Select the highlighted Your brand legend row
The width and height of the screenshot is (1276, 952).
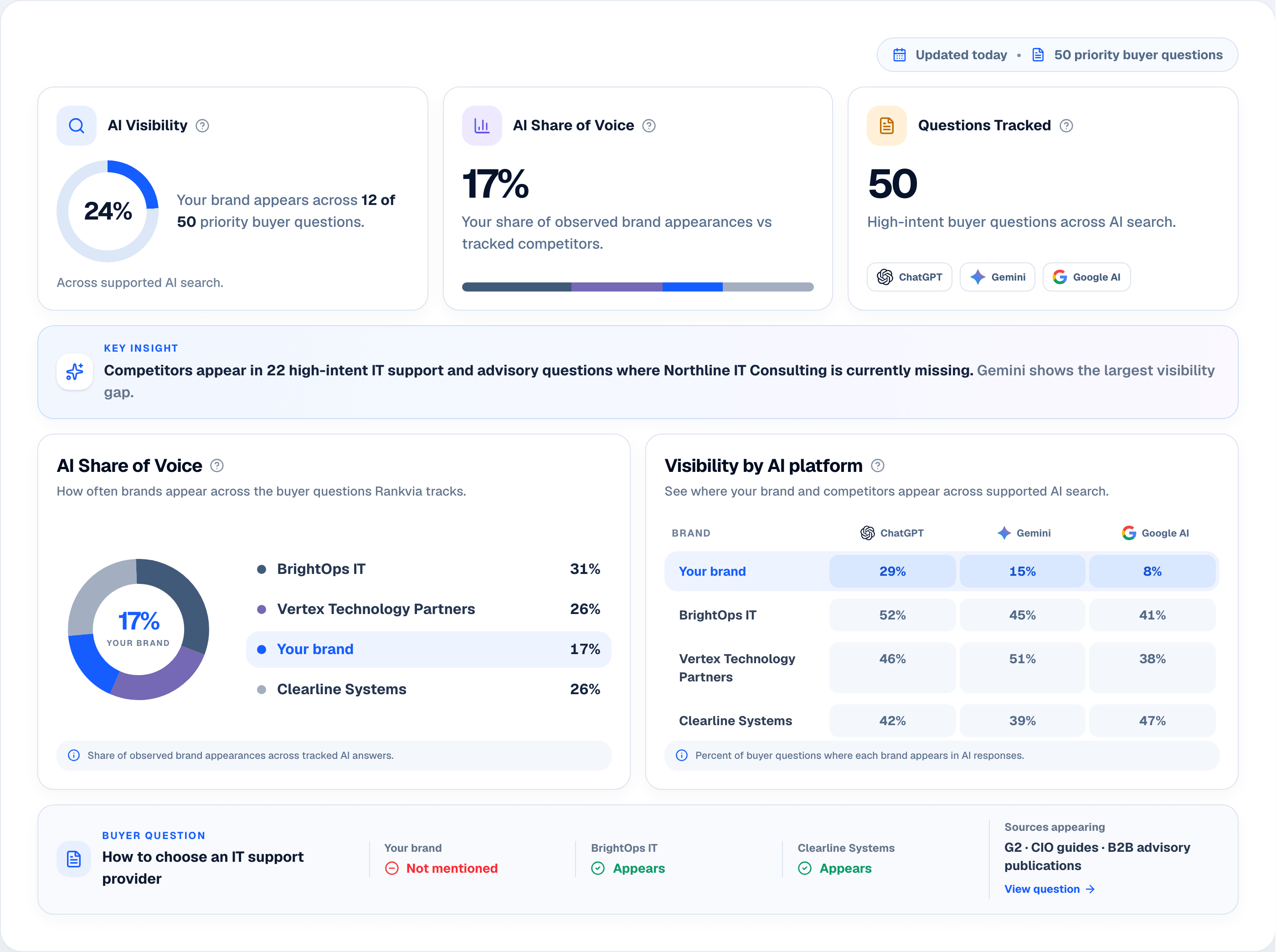[428, 650]
